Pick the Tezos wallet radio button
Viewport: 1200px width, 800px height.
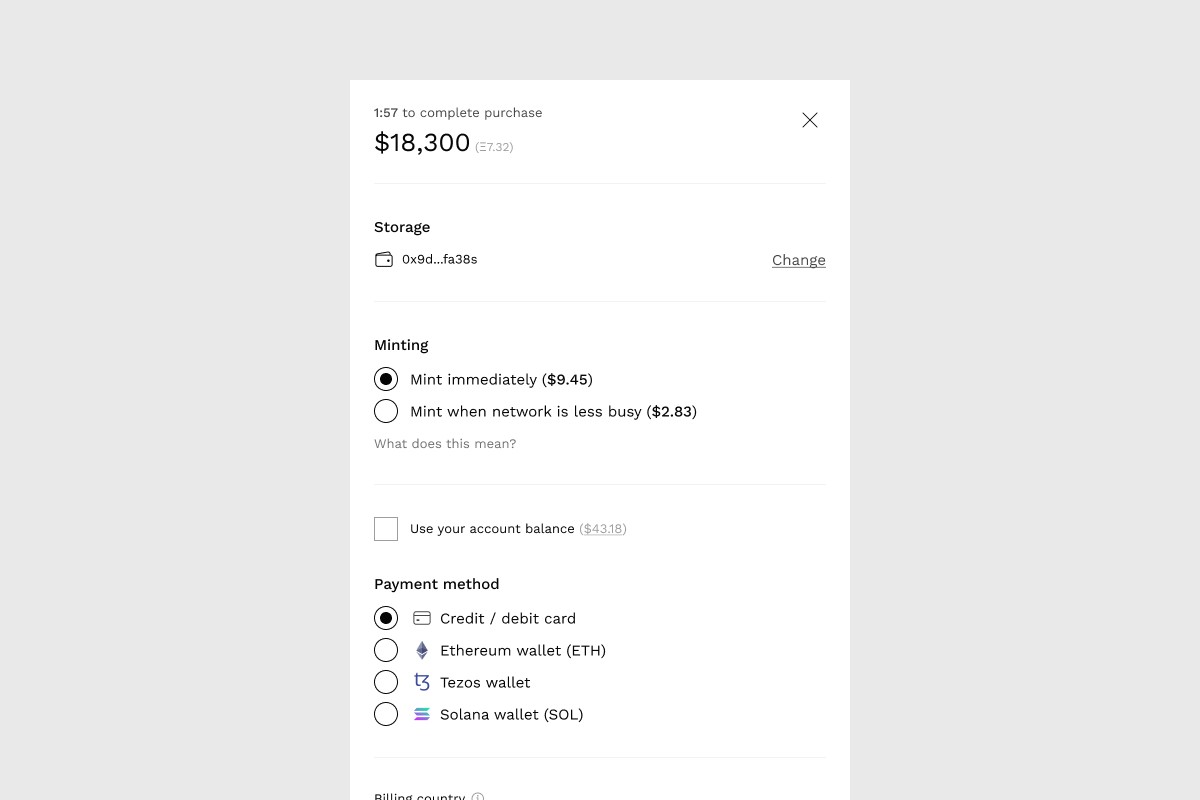386,682
